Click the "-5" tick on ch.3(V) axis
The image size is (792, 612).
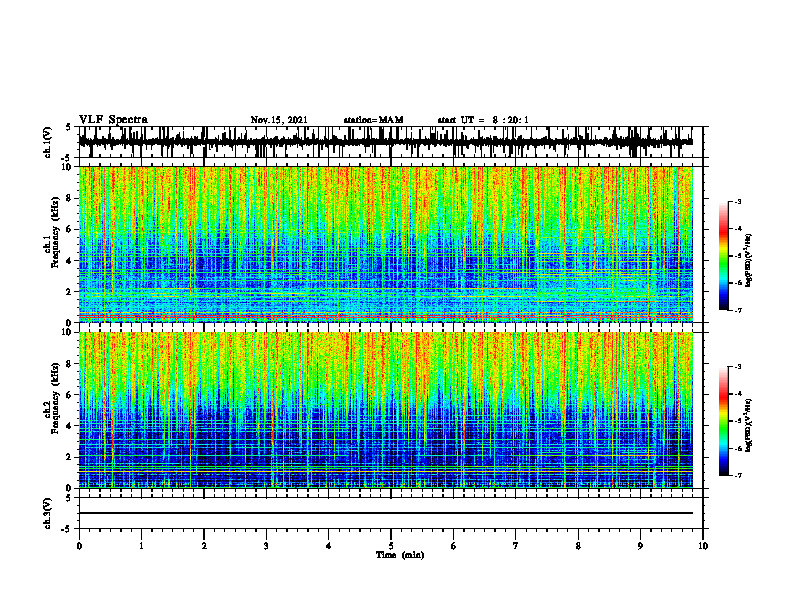(66, 529)
